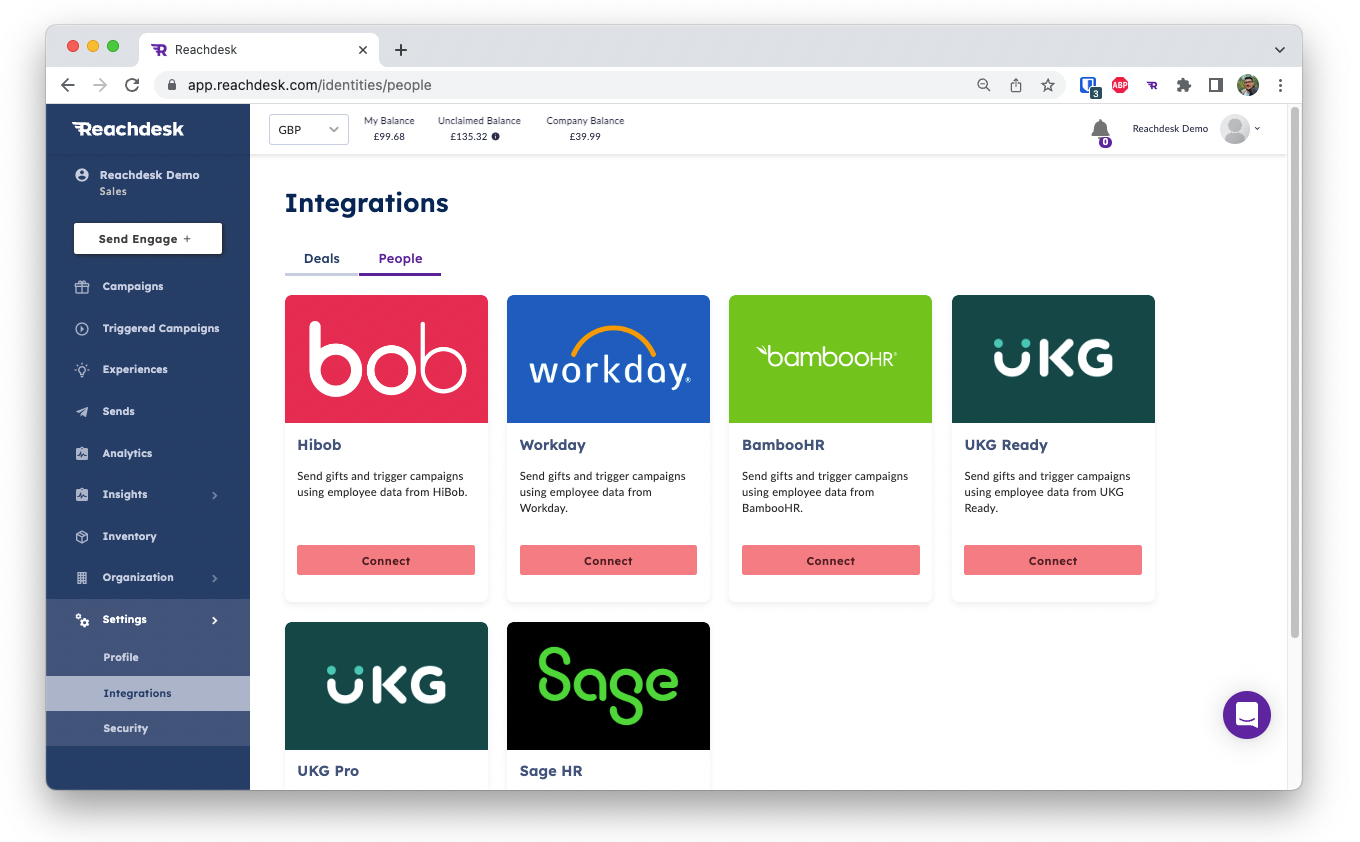Open the Reachdesk extension icon in toolbar

coord(1152,85)
